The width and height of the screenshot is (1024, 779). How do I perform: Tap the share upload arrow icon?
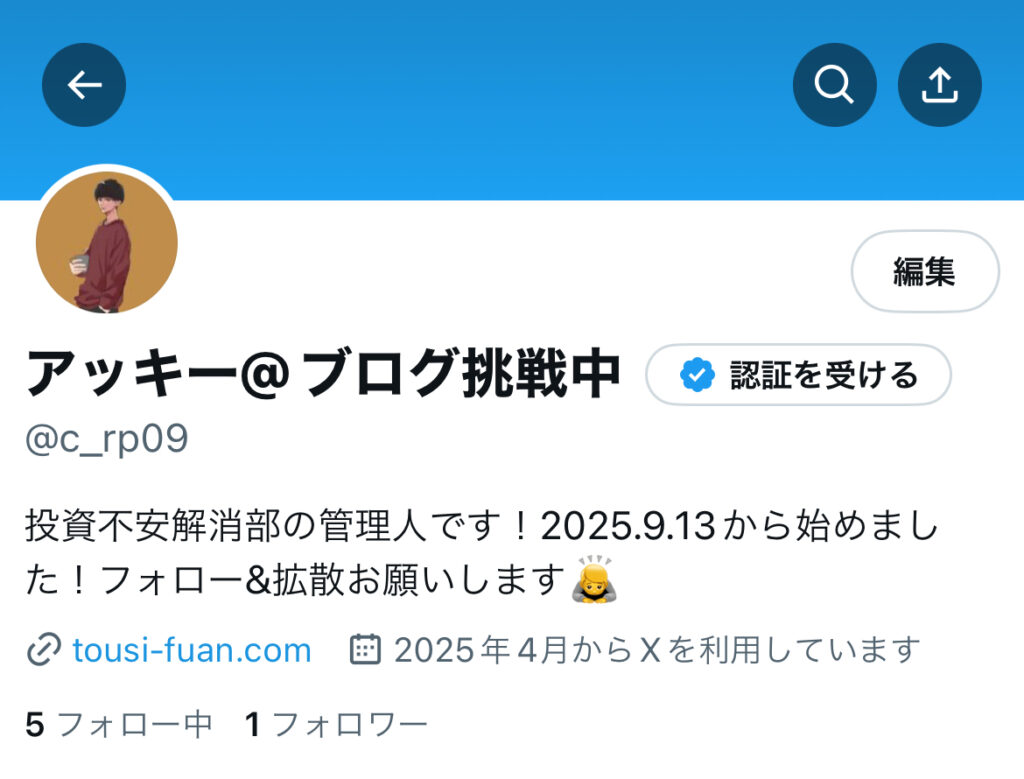(x=940, y=85)
